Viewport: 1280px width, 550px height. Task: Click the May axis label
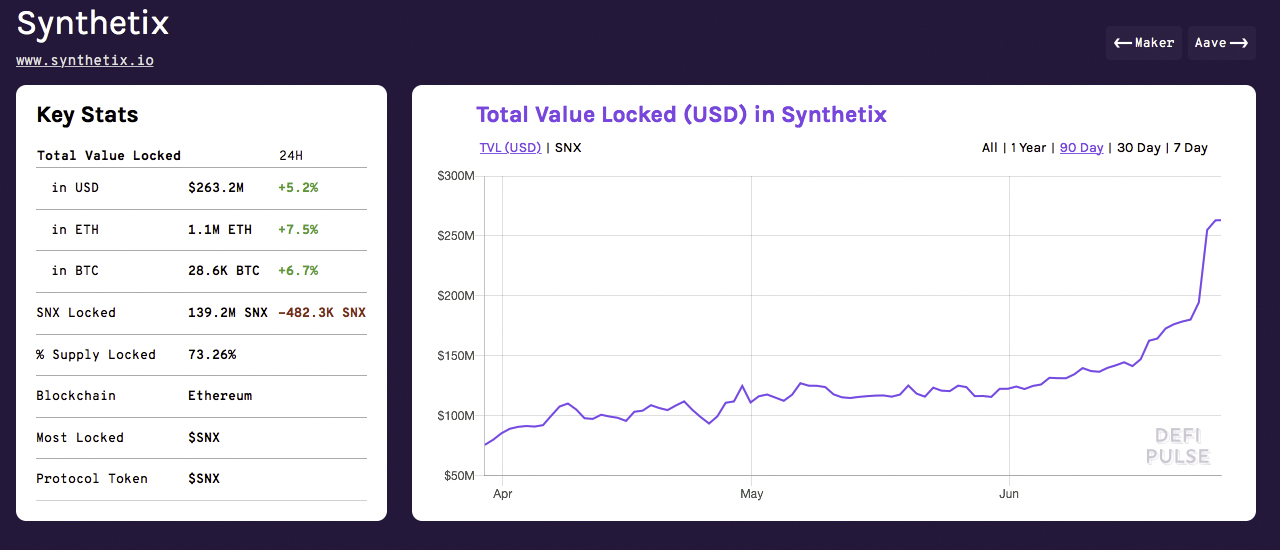(752, 494)
